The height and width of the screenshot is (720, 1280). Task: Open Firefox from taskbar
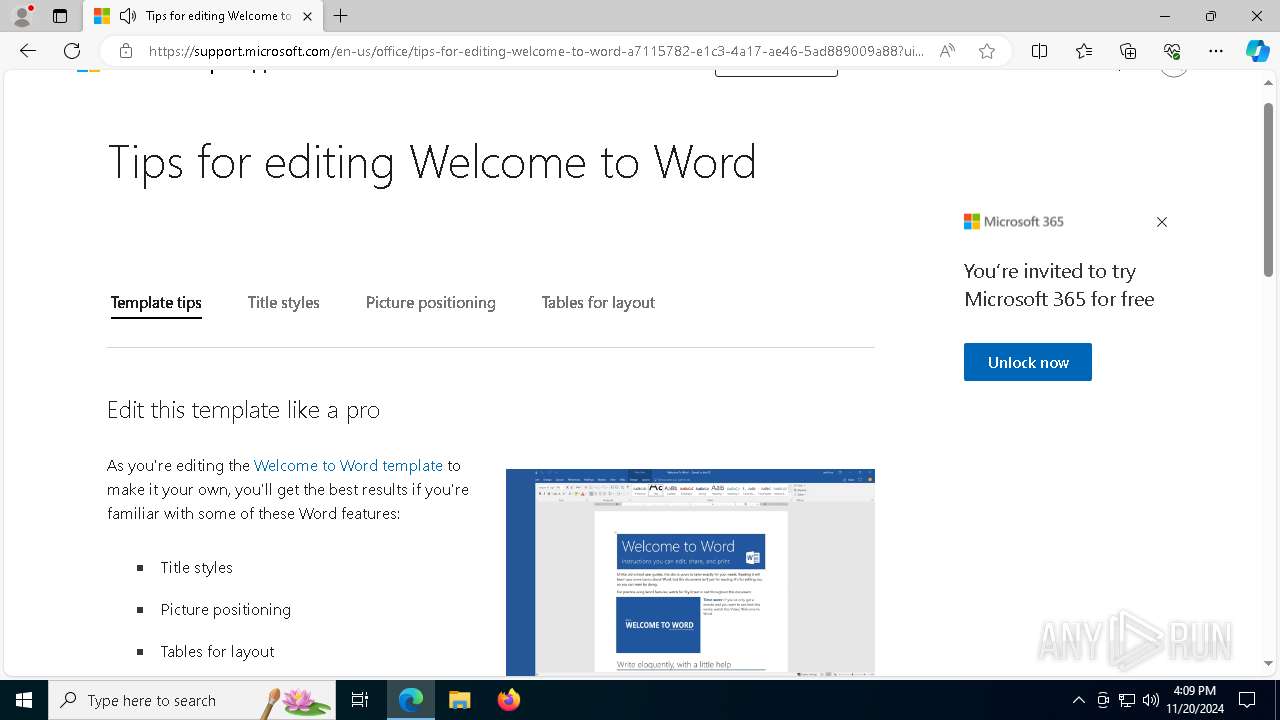pyautogui.click(x=508, y=700)
